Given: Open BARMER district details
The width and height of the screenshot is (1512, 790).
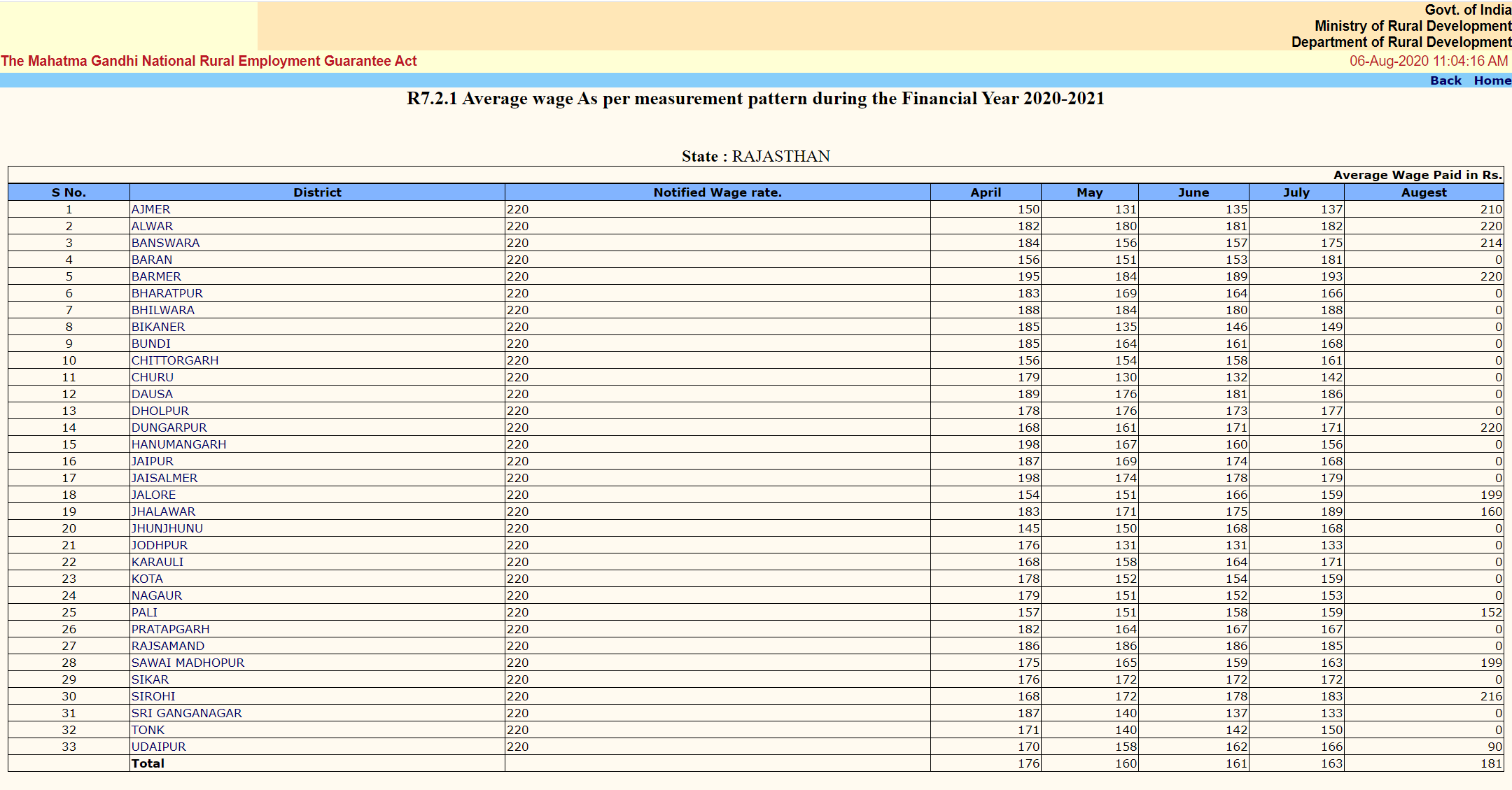Looking at the screenshot, I should (156, 276).
